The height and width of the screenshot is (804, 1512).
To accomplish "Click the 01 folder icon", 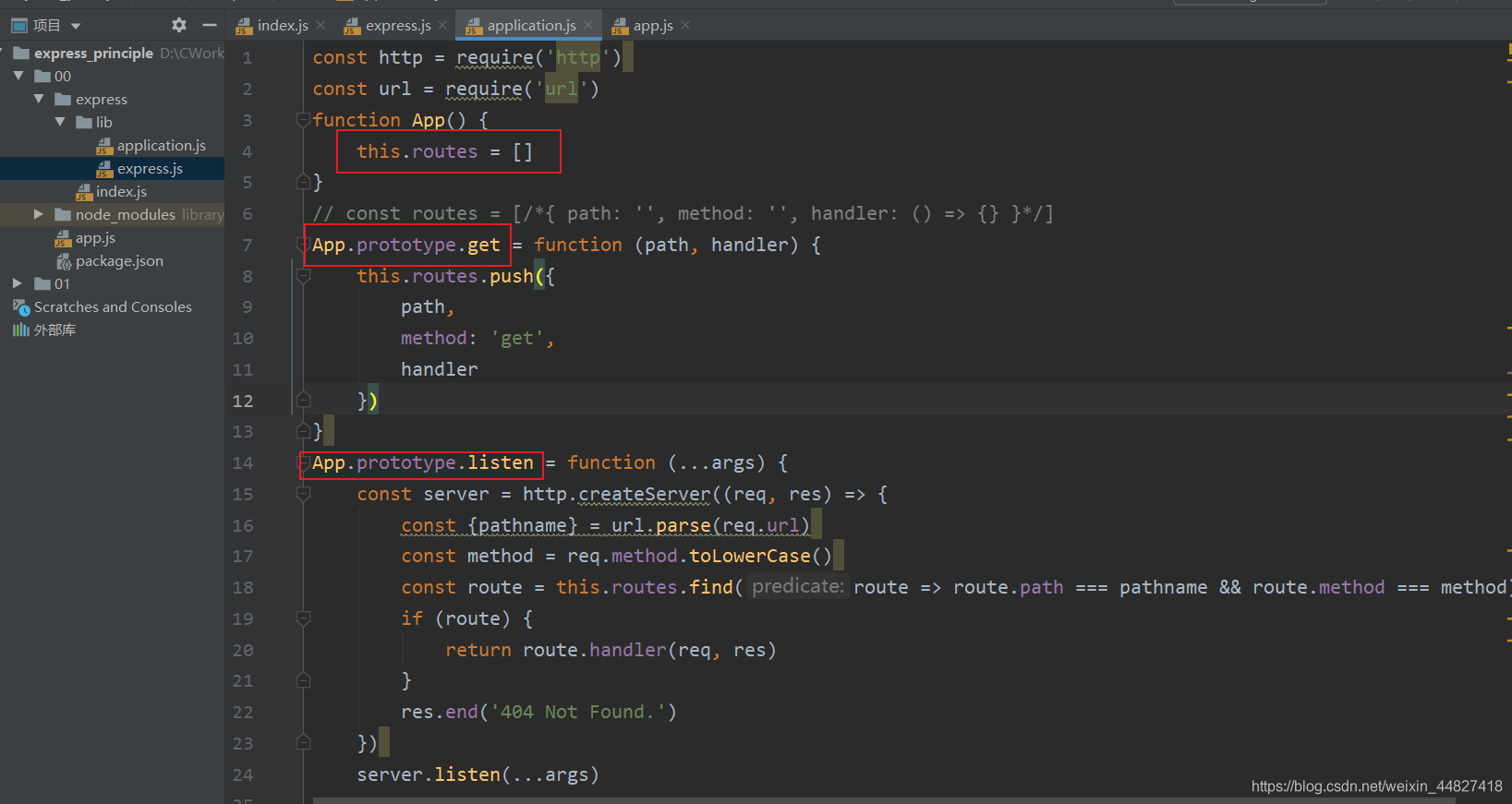I will tap(42, 283).
